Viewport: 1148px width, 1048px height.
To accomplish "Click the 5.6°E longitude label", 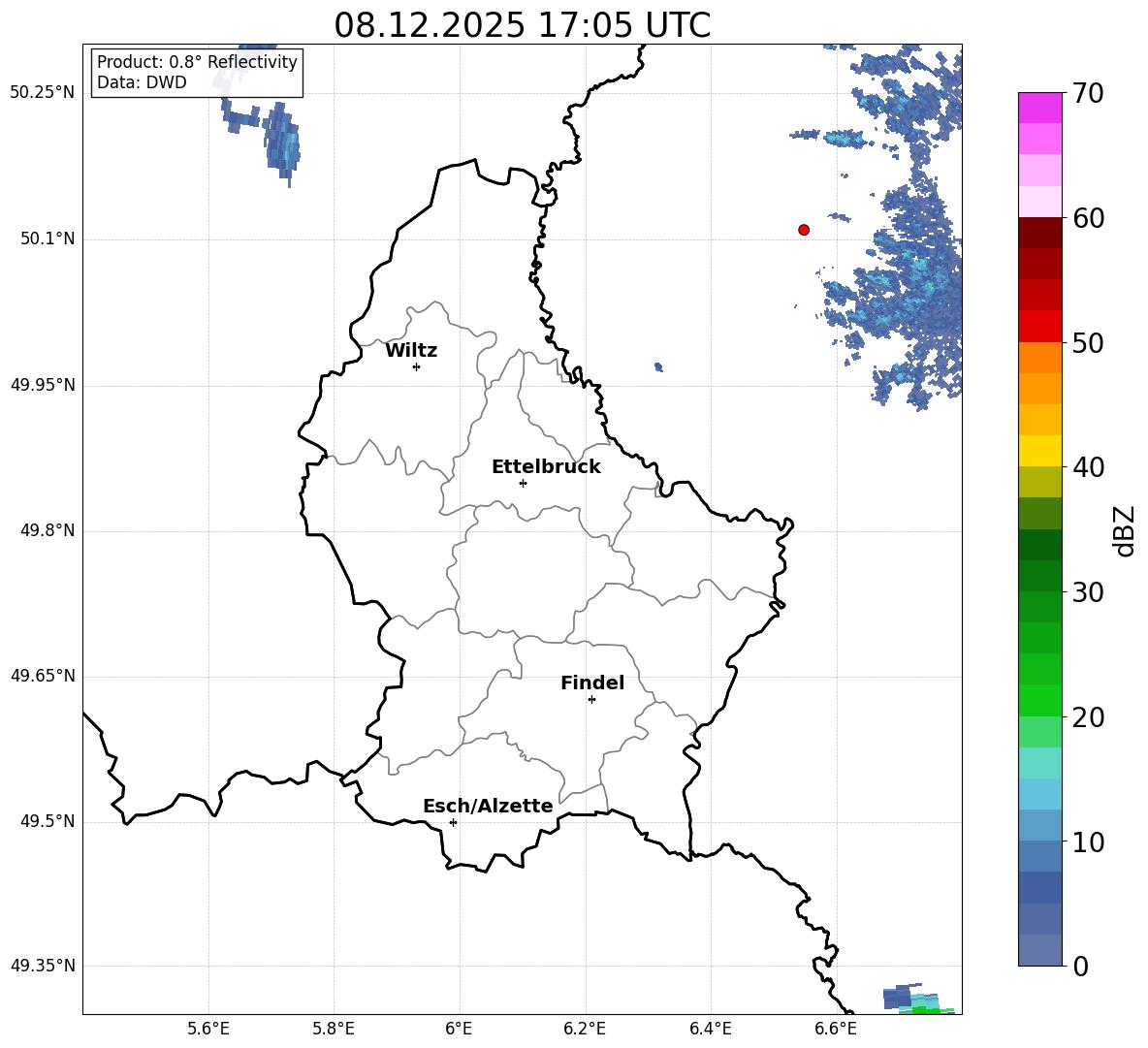I will [208, 1029].
